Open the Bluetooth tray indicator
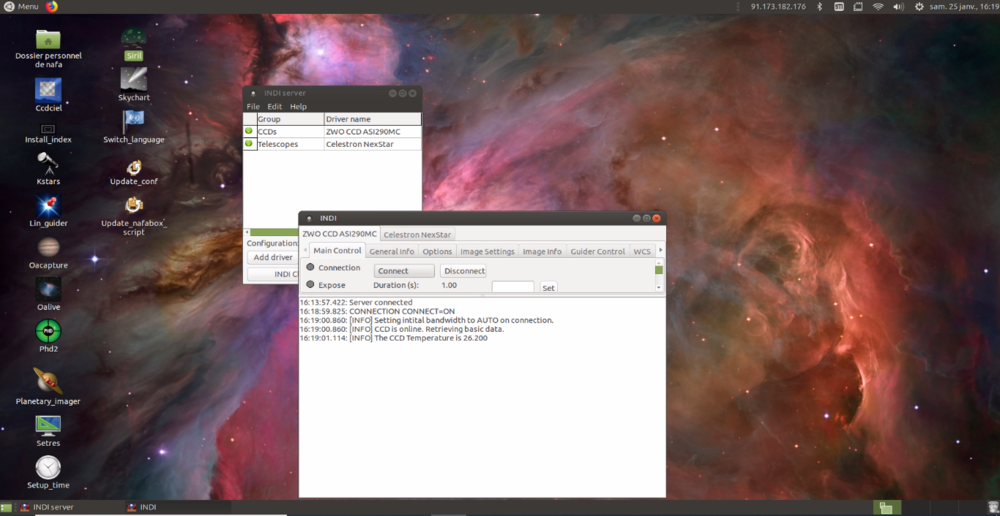The height and width of the screenshot is (516, 1000). click(x=820, y=6)
